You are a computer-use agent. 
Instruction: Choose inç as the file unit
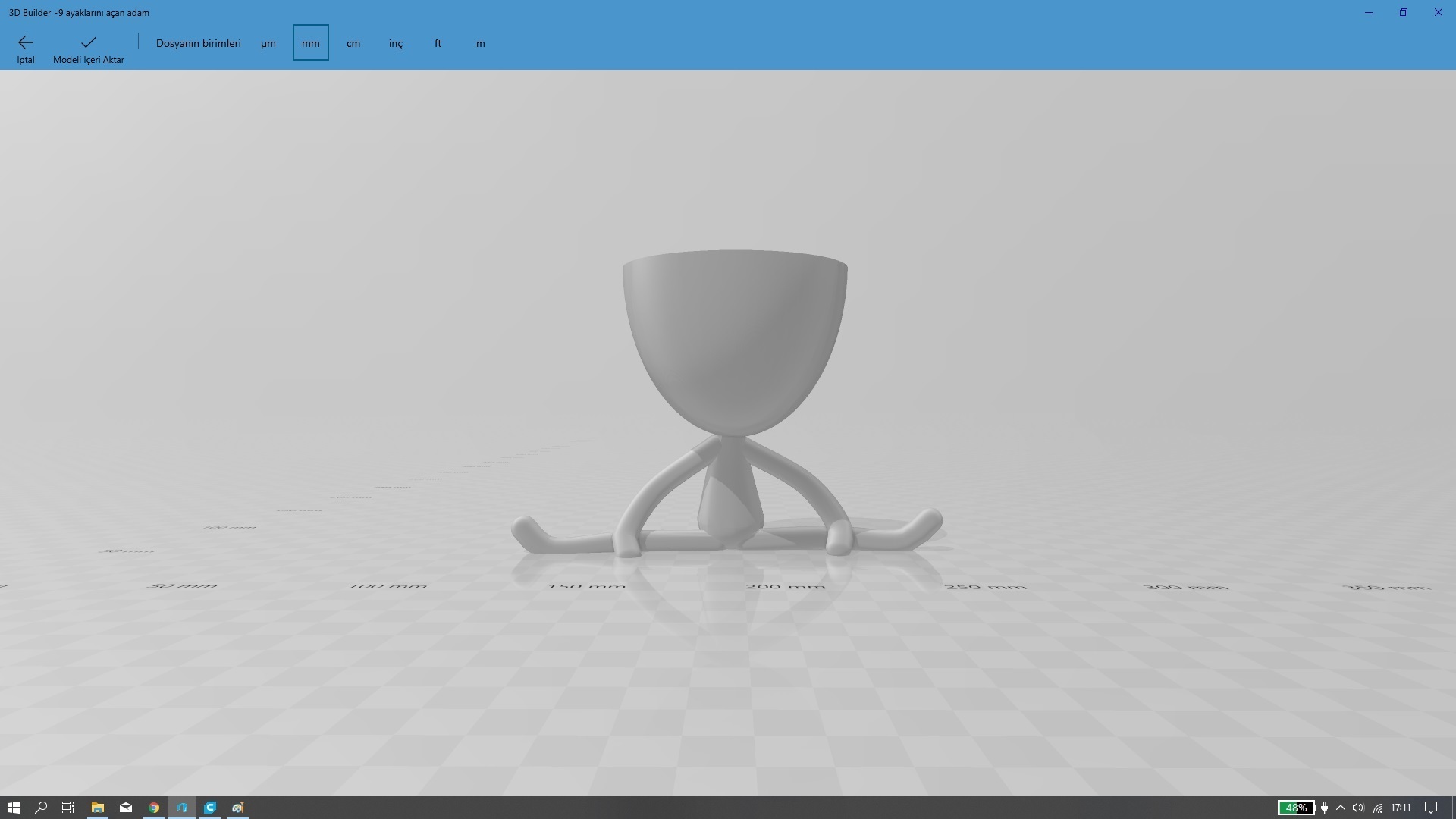(396, 43)
